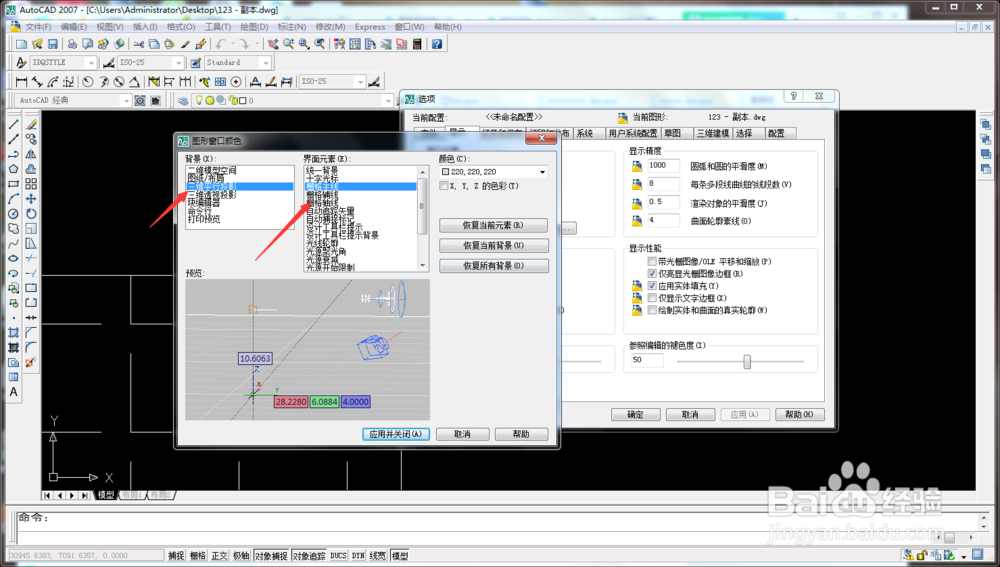Image resolution: width=1000 pixels, height=567 pixels.
Task: Select the Move modify tool
Action: coord(31,198)
